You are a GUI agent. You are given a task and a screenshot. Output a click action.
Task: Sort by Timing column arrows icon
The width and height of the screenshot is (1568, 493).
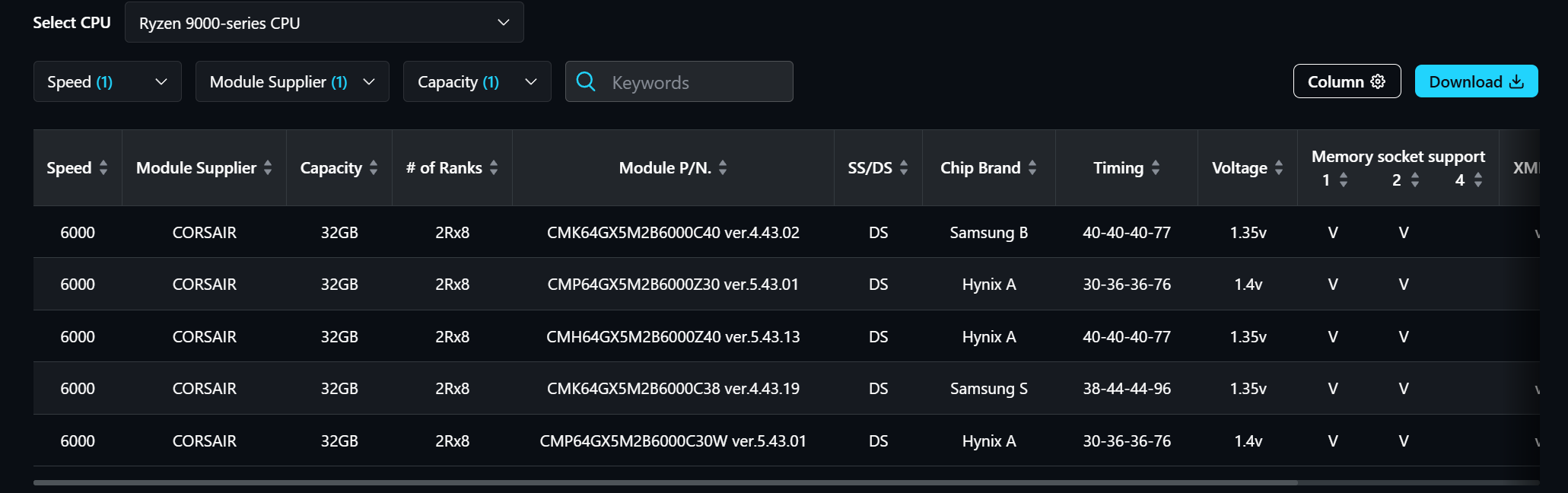[x=1156, y=168]
